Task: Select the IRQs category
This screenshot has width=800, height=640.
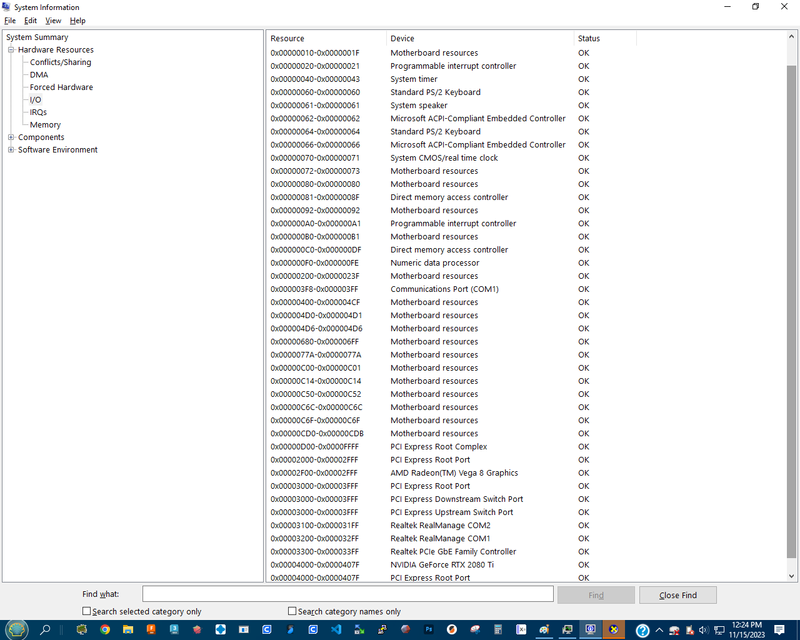Action: (38, 112)
